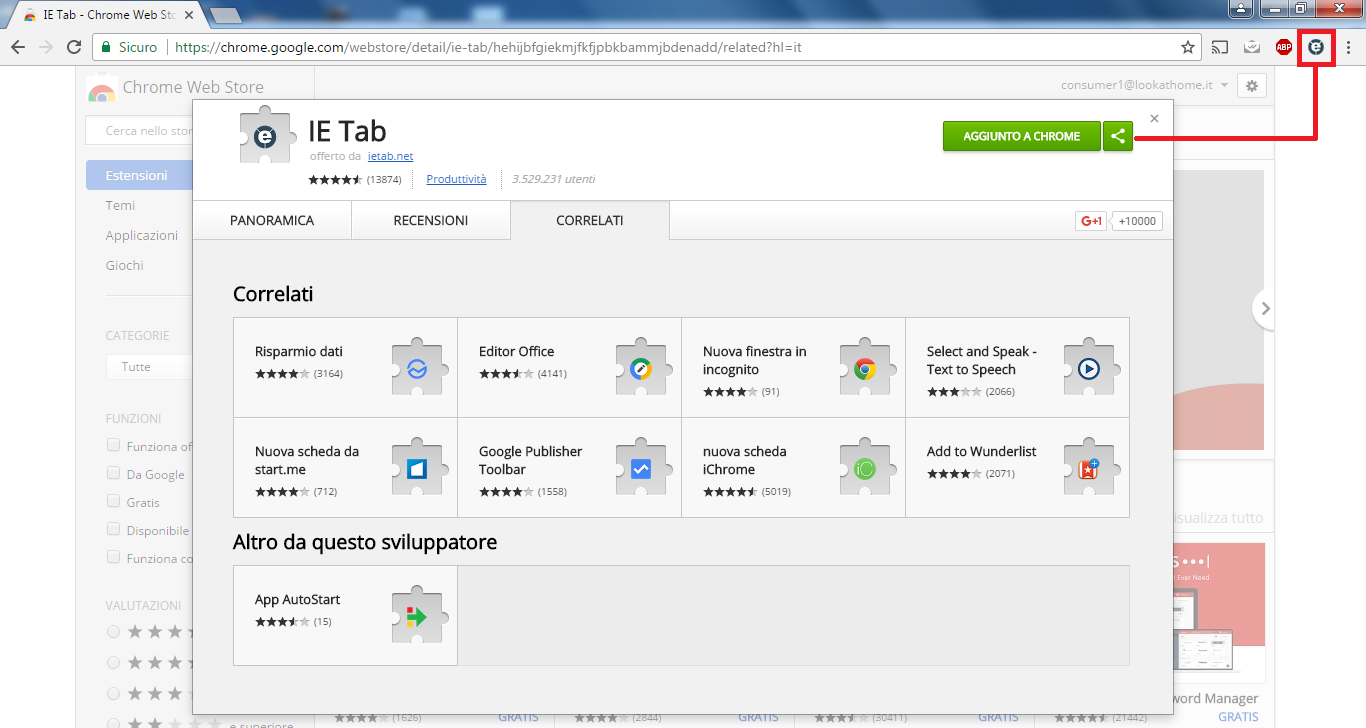The image size is (1366, 728).
Task: Open the ietab.net developer link
Action: [x=390, y=156]
